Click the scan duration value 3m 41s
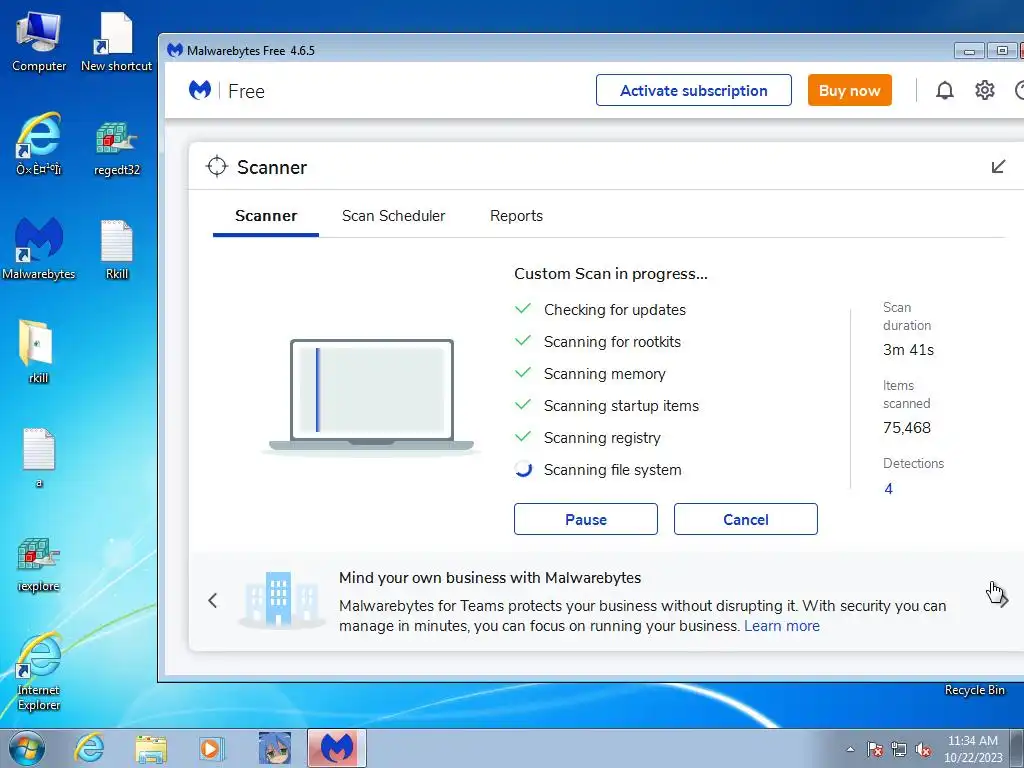This screenshot has width=1024, height=768. (908, 349)
